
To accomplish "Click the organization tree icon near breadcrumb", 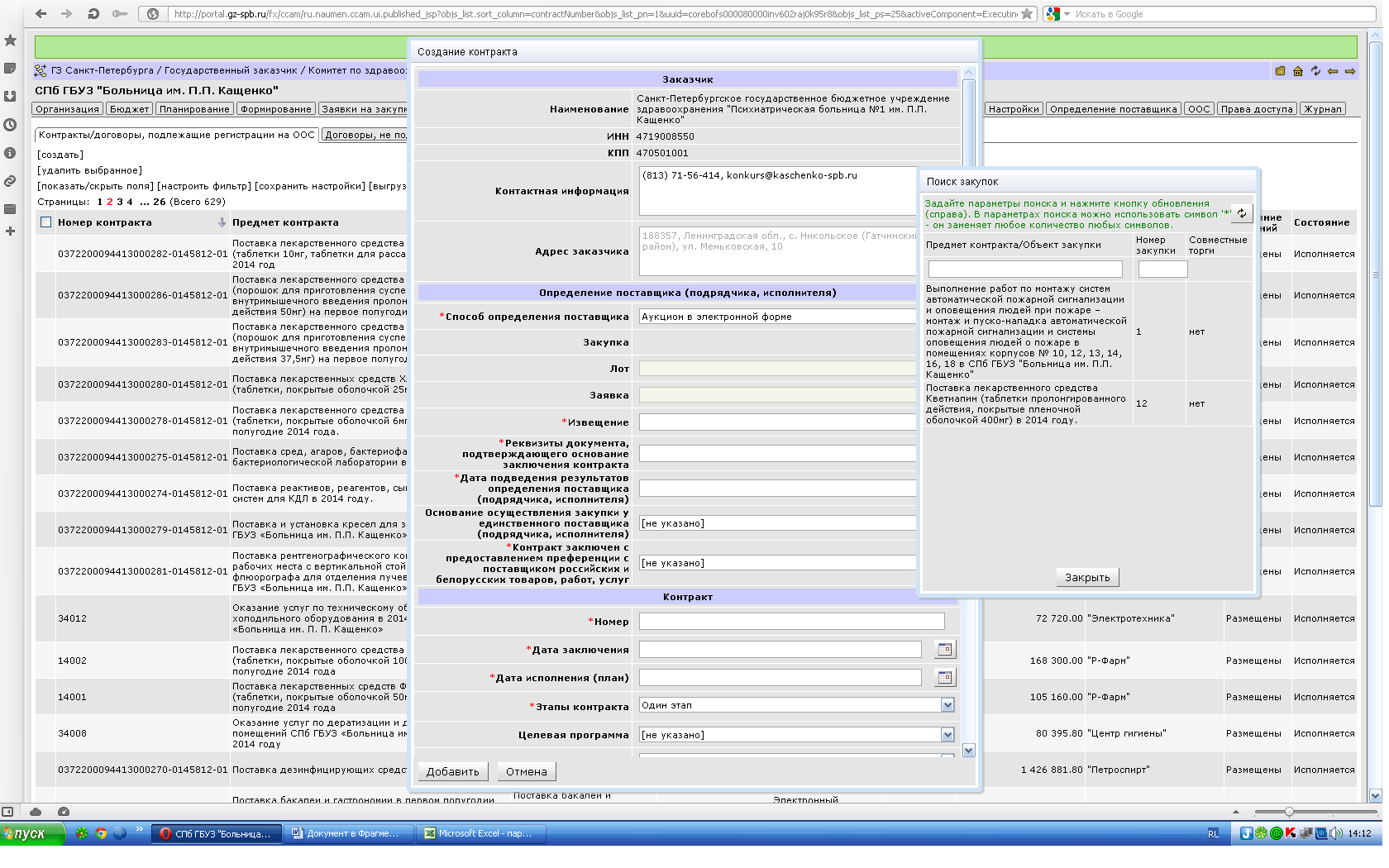I will tap(41, 71).
